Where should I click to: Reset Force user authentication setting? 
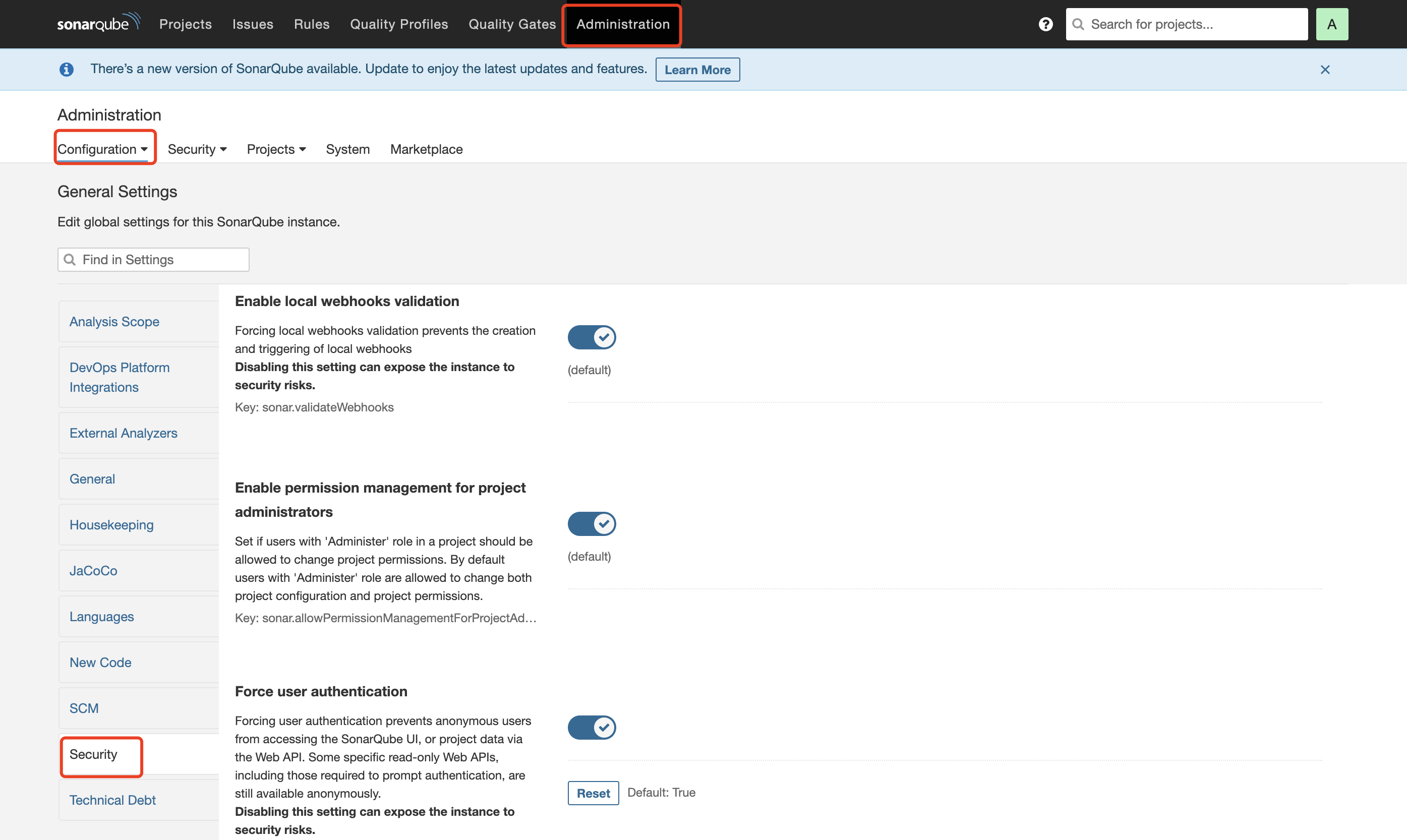(x=593, y=793)
